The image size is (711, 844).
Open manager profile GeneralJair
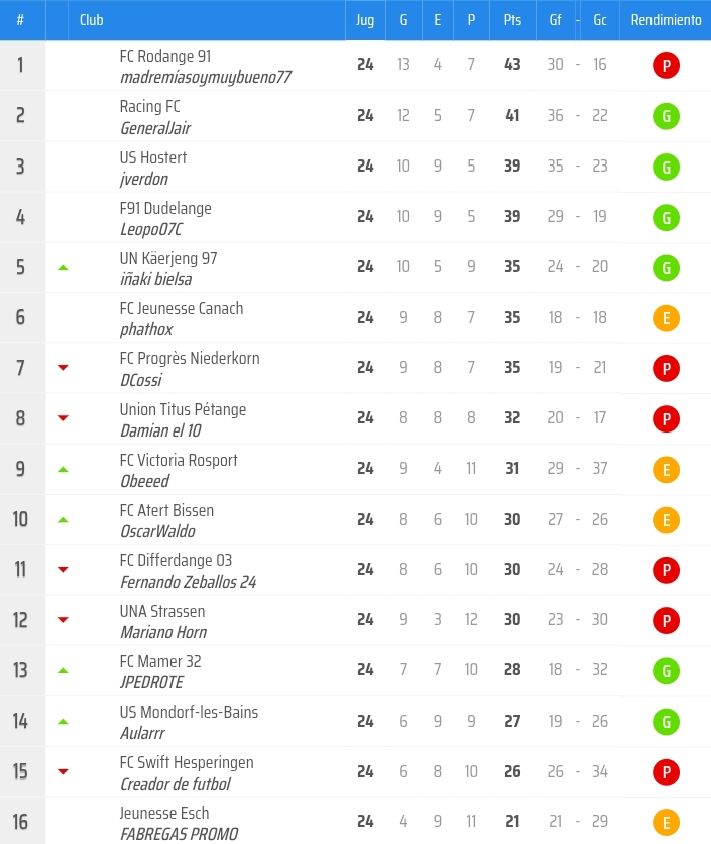(155, 129)
